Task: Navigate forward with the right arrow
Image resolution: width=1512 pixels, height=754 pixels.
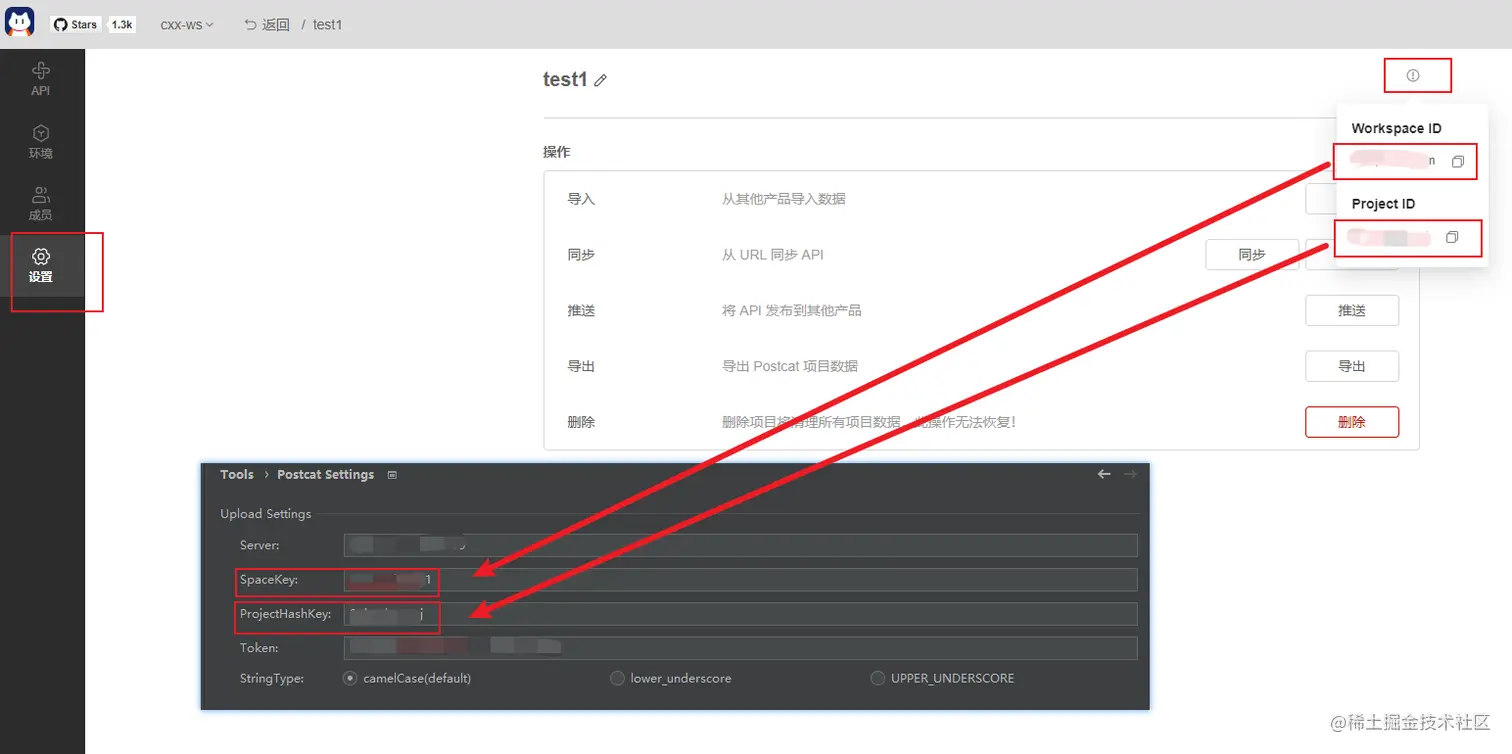Action: [1131, 474]
